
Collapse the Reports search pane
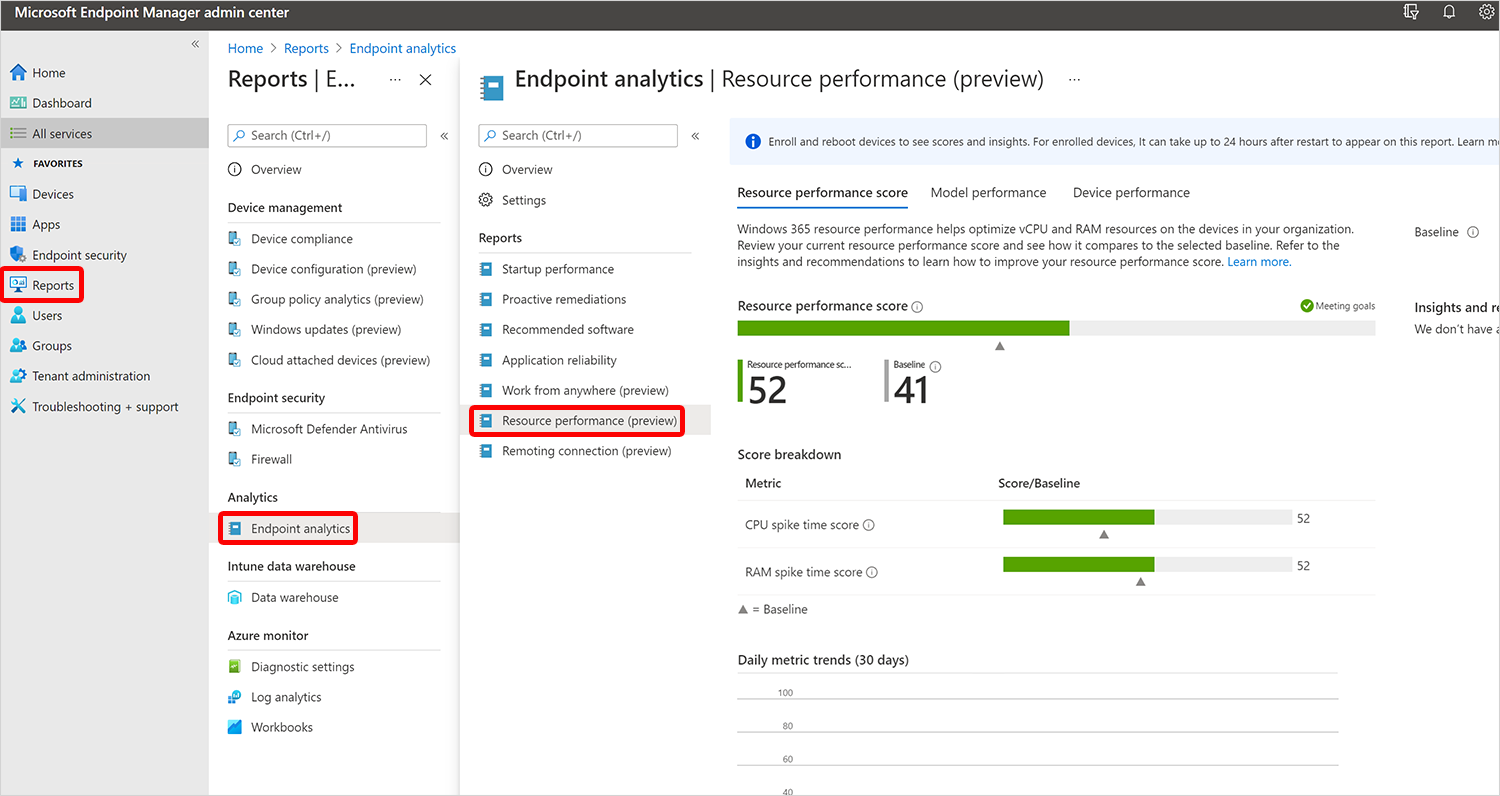click(444, 135)
